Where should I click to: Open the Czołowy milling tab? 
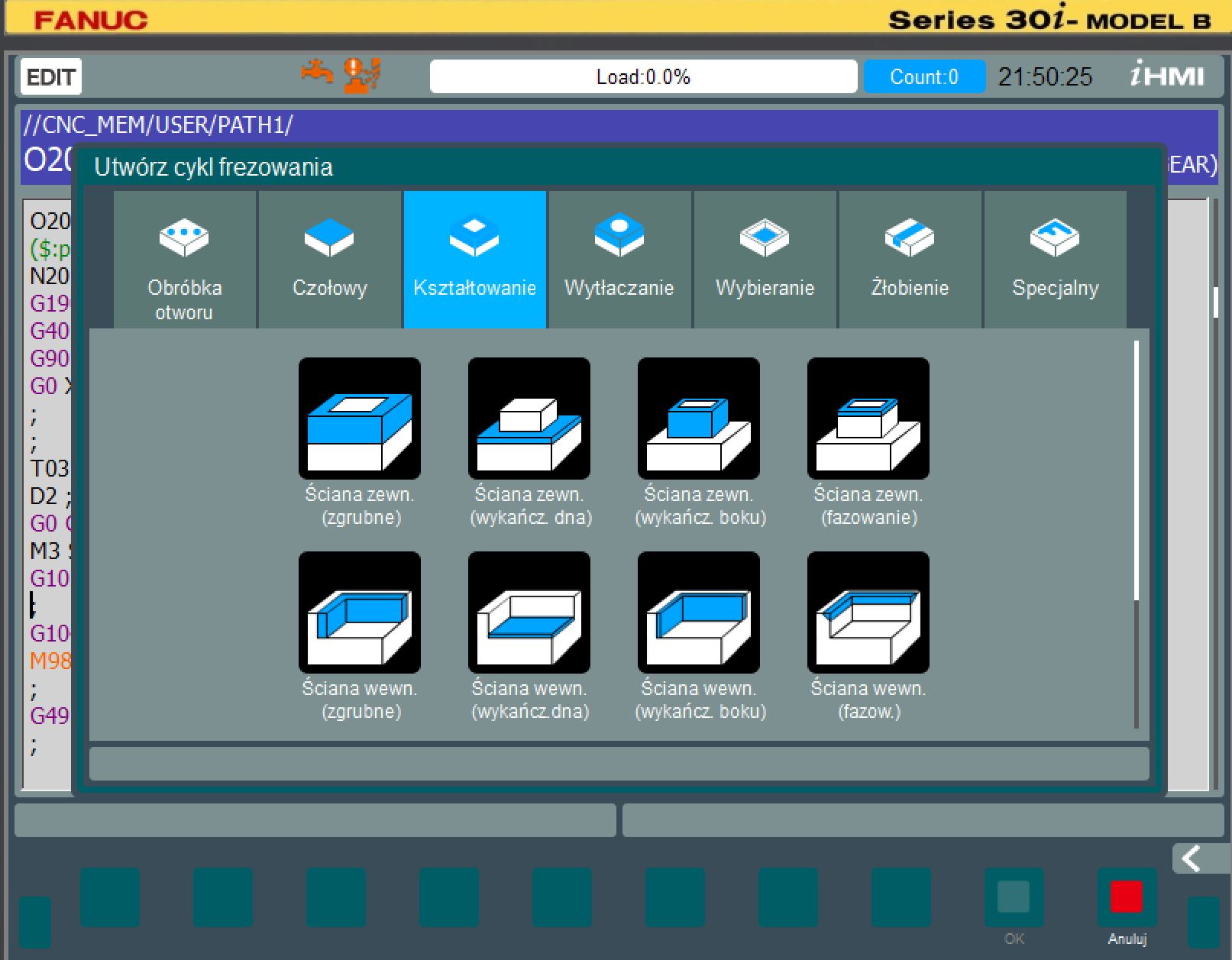pyautogui.click(x=329, y=260)
